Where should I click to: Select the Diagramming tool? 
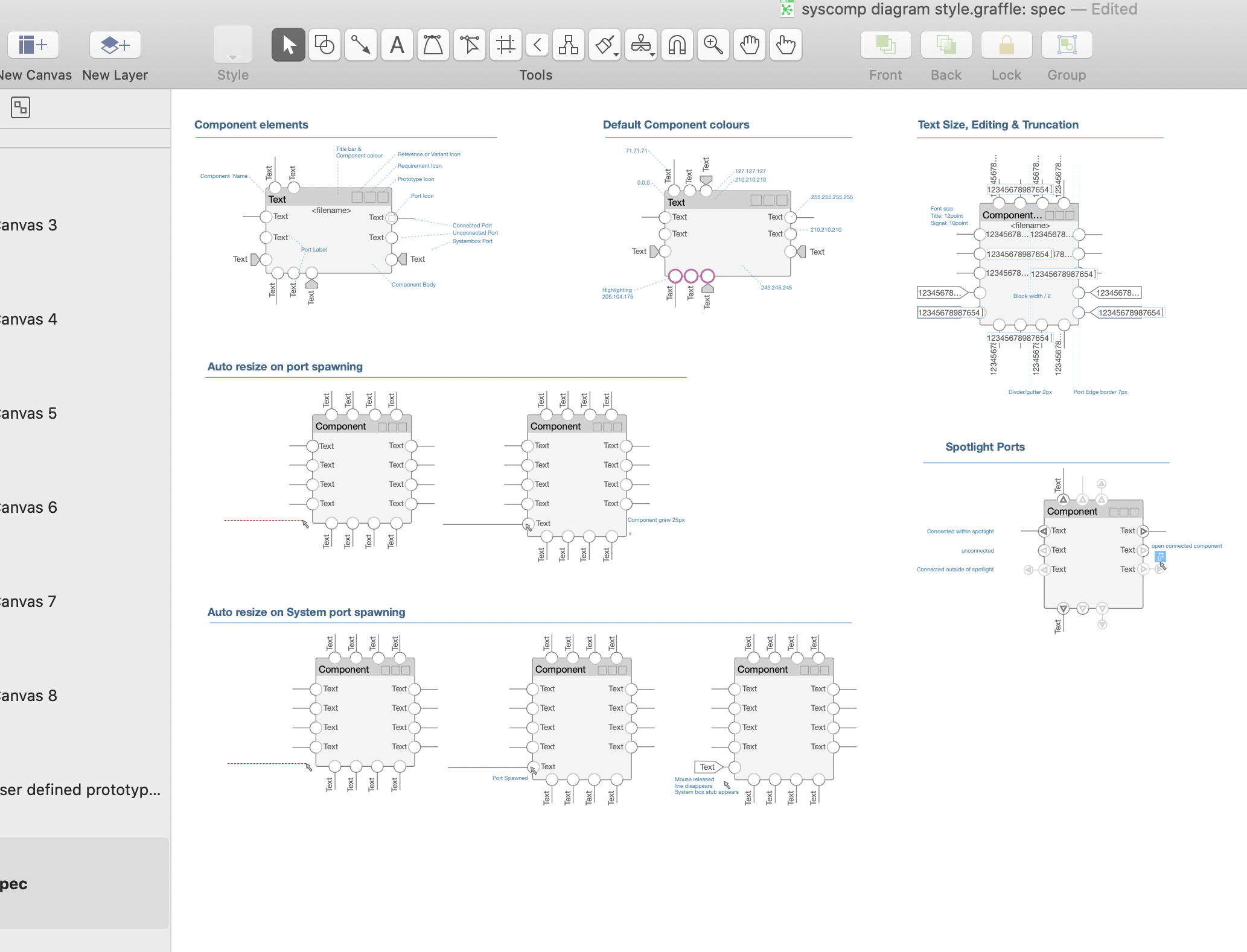[x=569, y=45]
